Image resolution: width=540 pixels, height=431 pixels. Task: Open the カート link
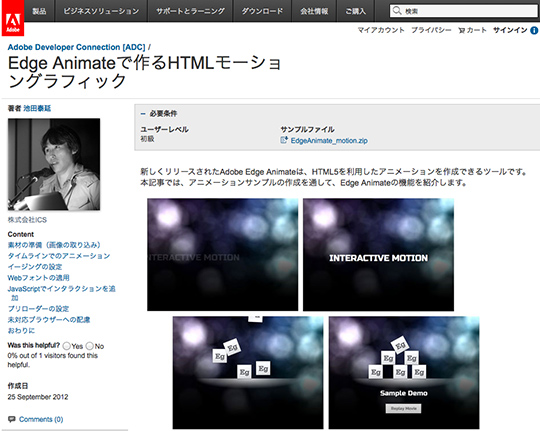[x=477, y=30]
